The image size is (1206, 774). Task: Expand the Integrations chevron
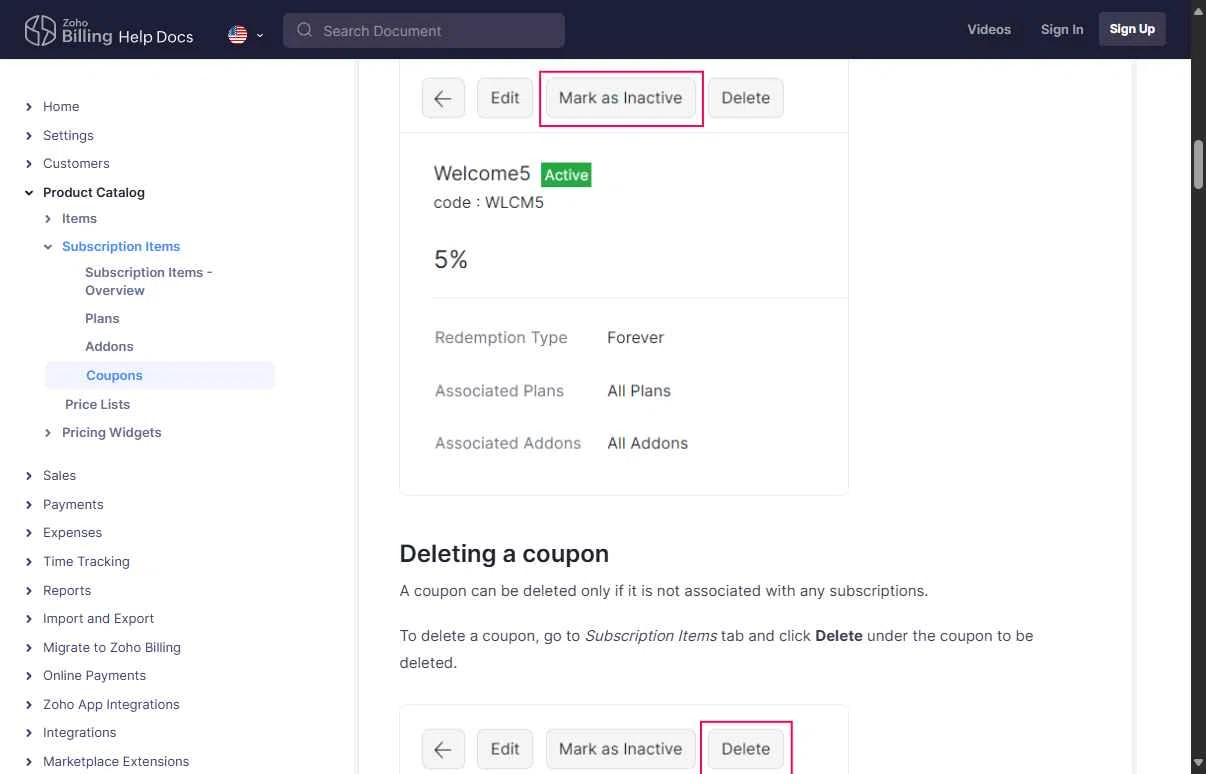pyautogui.click(x=29, y=732)
